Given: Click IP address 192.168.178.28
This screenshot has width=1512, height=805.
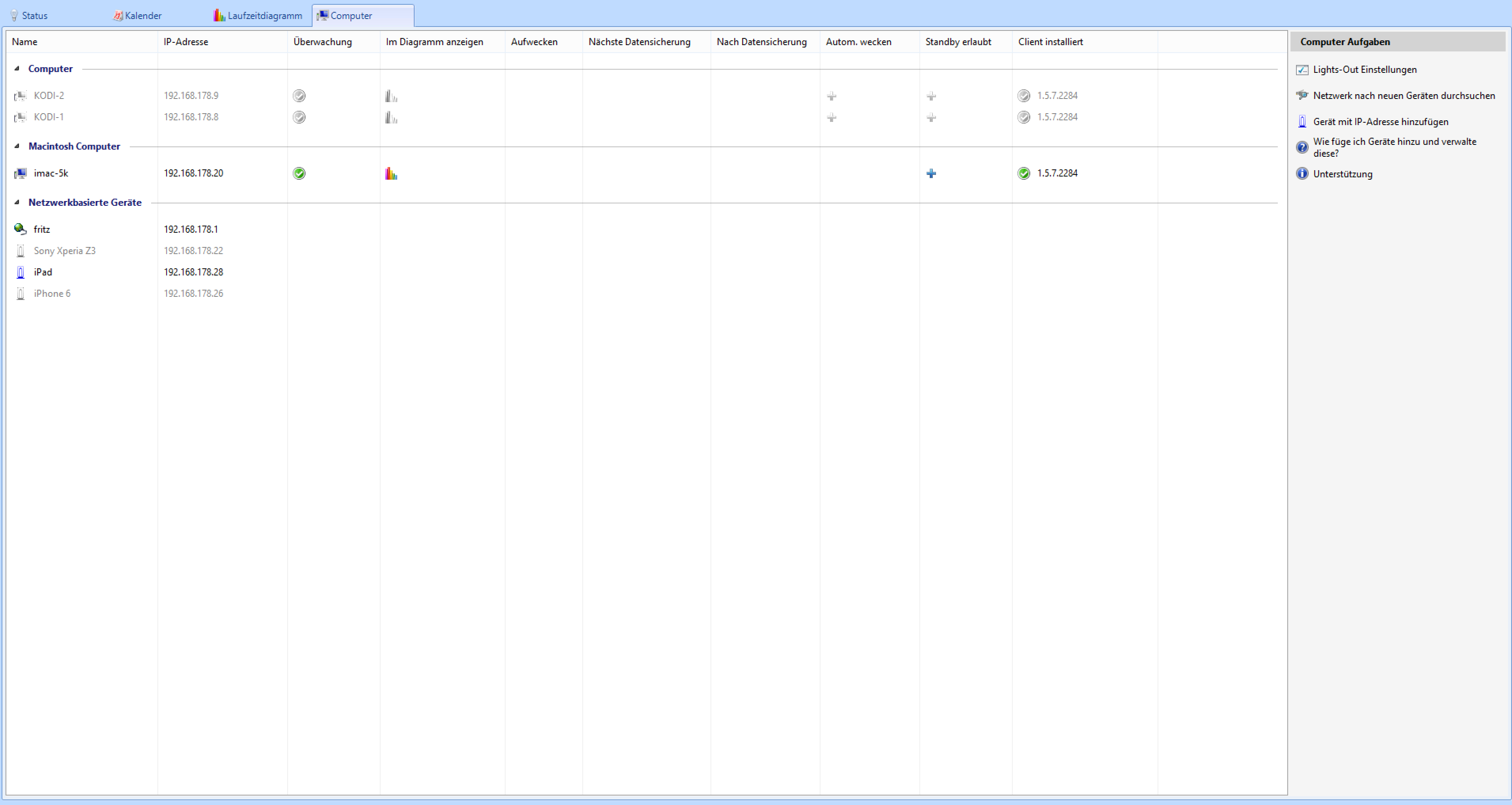Looking at the screenshot, I should tap(193, 272).
